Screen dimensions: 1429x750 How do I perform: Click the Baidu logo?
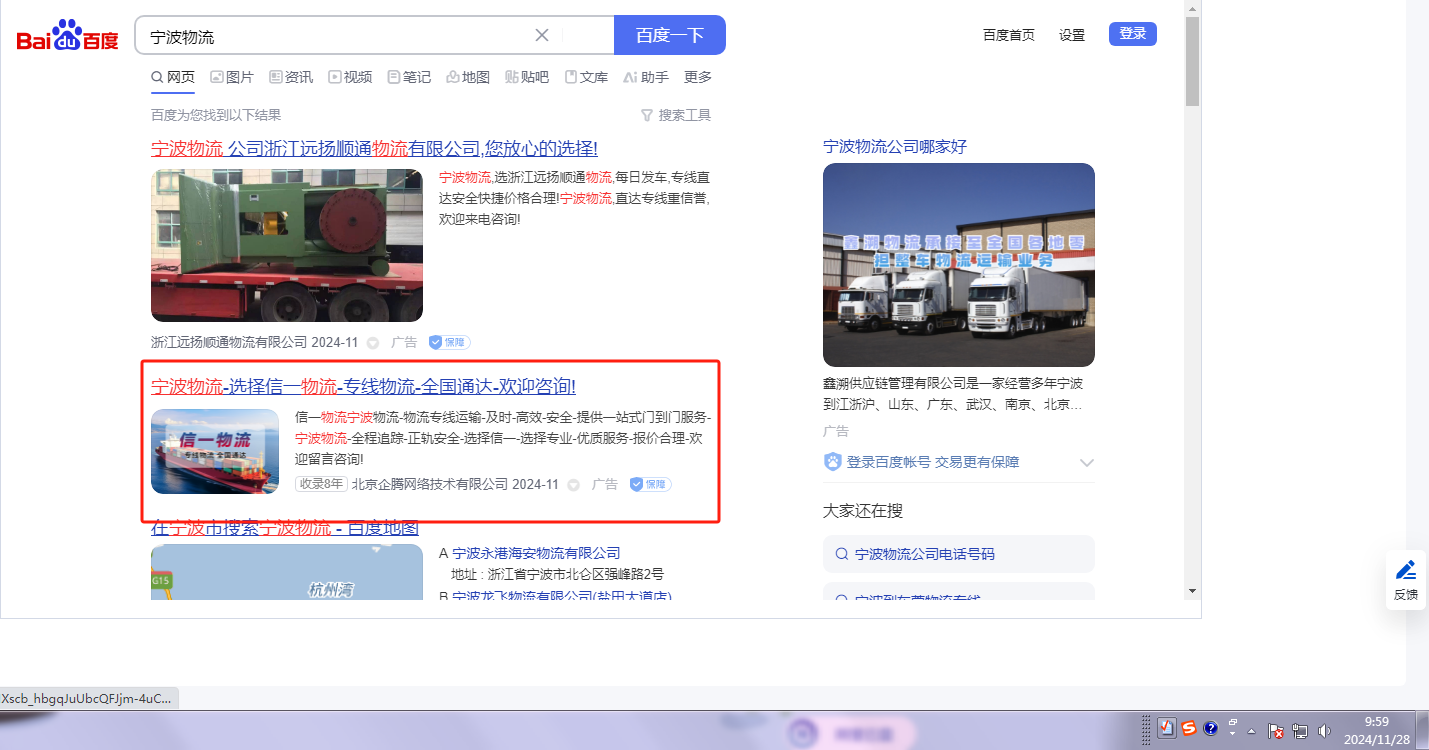pos(67,36)
